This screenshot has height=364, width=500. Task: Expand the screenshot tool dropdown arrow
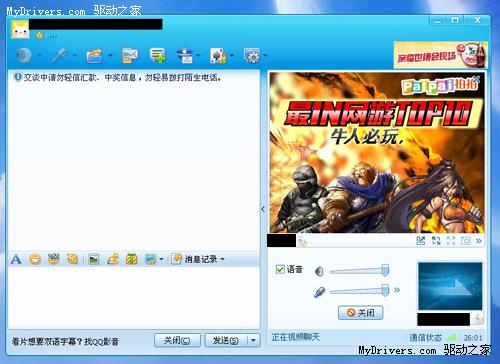pos(162,259)
